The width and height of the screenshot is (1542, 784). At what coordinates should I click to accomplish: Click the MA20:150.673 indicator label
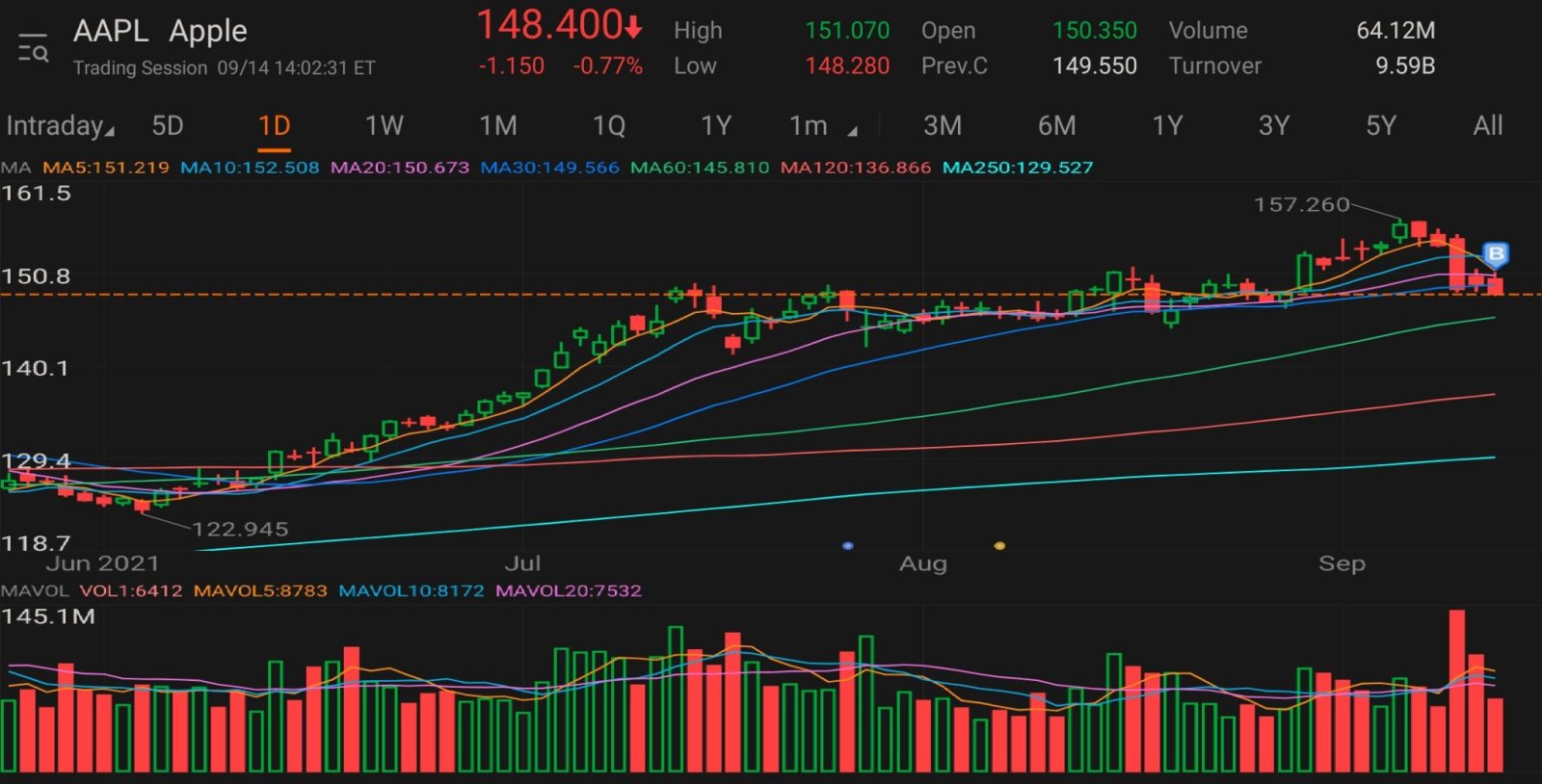coord(400,168)
